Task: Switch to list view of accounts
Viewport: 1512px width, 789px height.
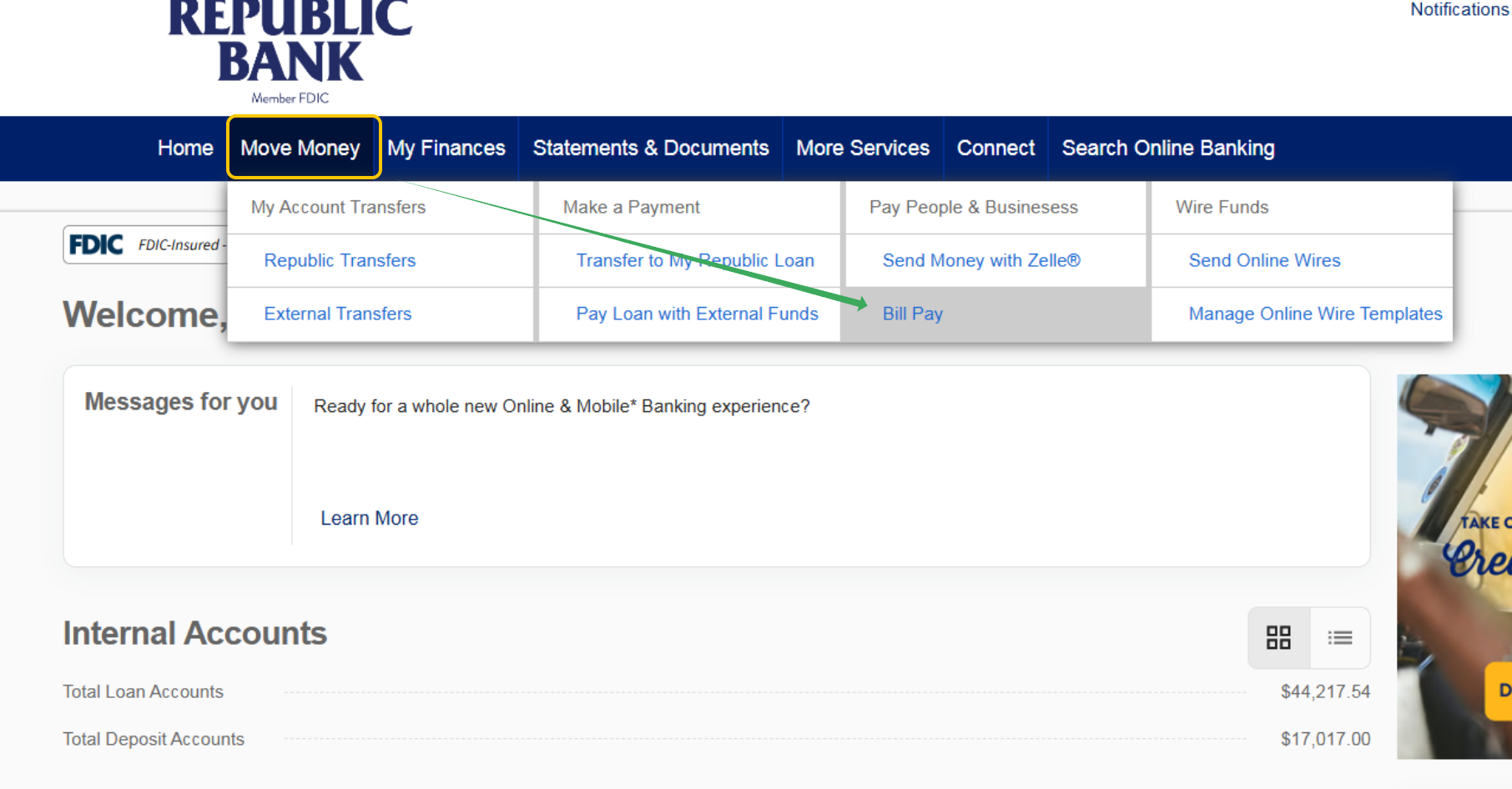Action: (1340, 638)
